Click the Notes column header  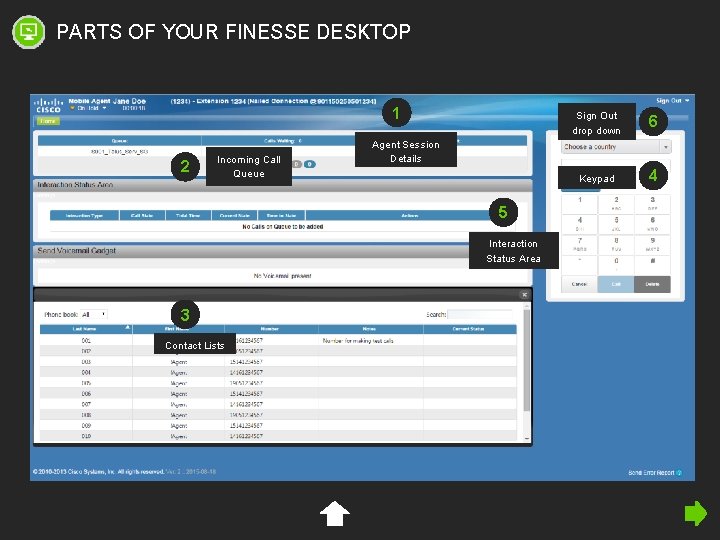coord(370,329)
